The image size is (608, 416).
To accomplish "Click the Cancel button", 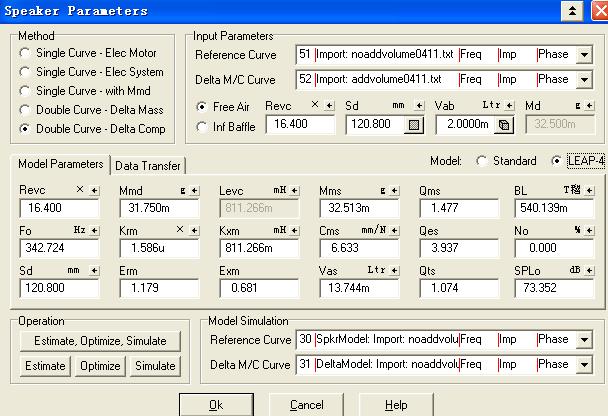I will [306, 405].
